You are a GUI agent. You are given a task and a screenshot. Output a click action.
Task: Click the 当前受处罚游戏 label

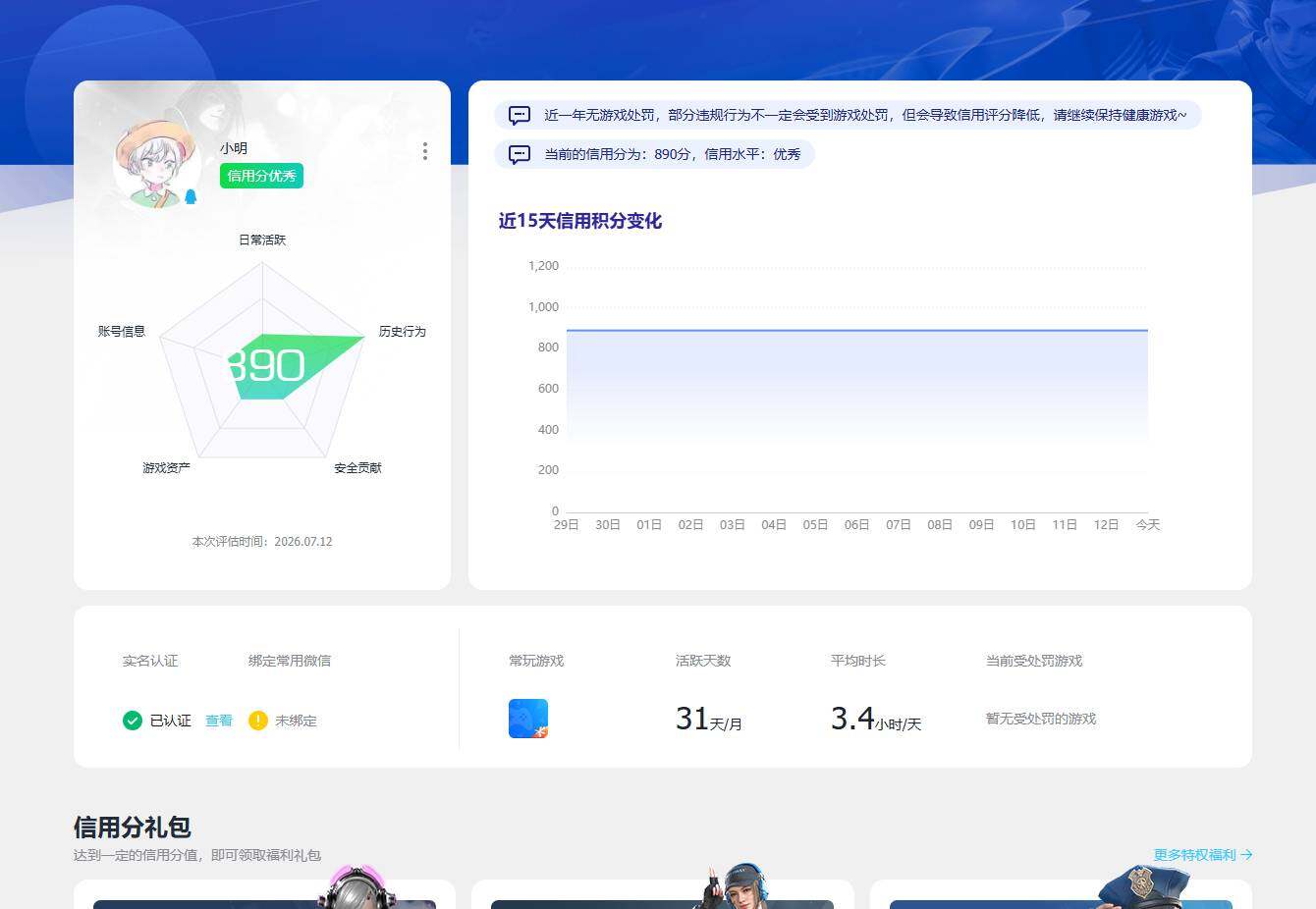(1034, 661)
